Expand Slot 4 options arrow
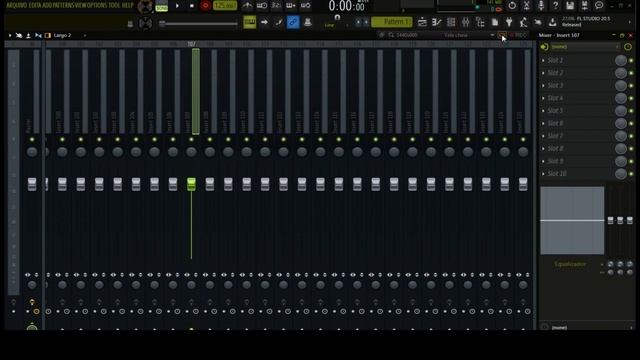640x360 pixels. pyautogui.click(x=543, y=98)
